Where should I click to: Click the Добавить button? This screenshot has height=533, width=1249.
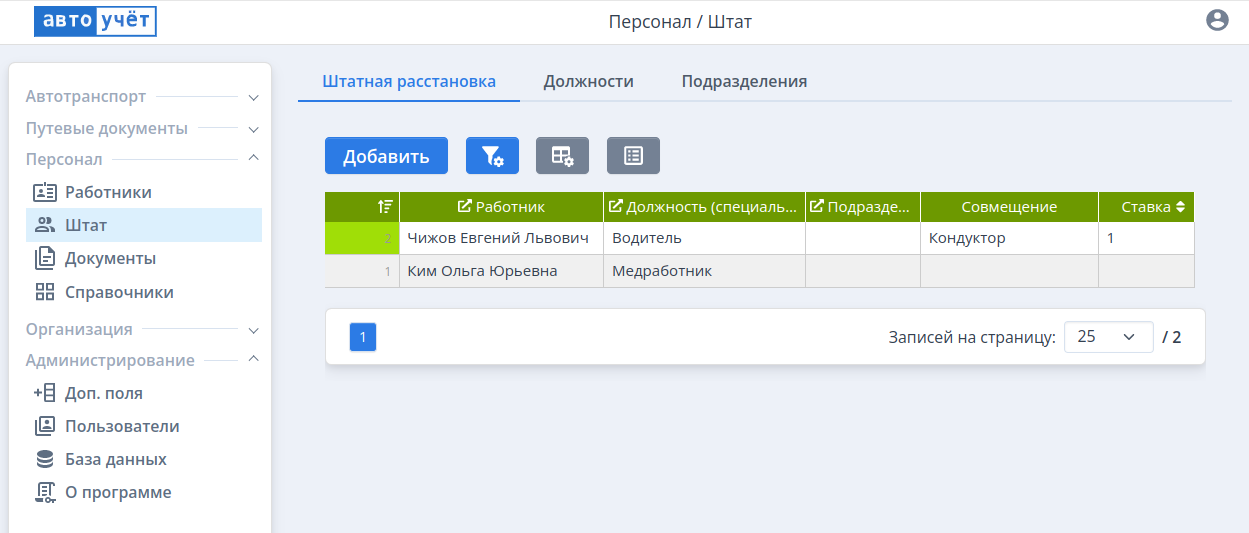386,156
